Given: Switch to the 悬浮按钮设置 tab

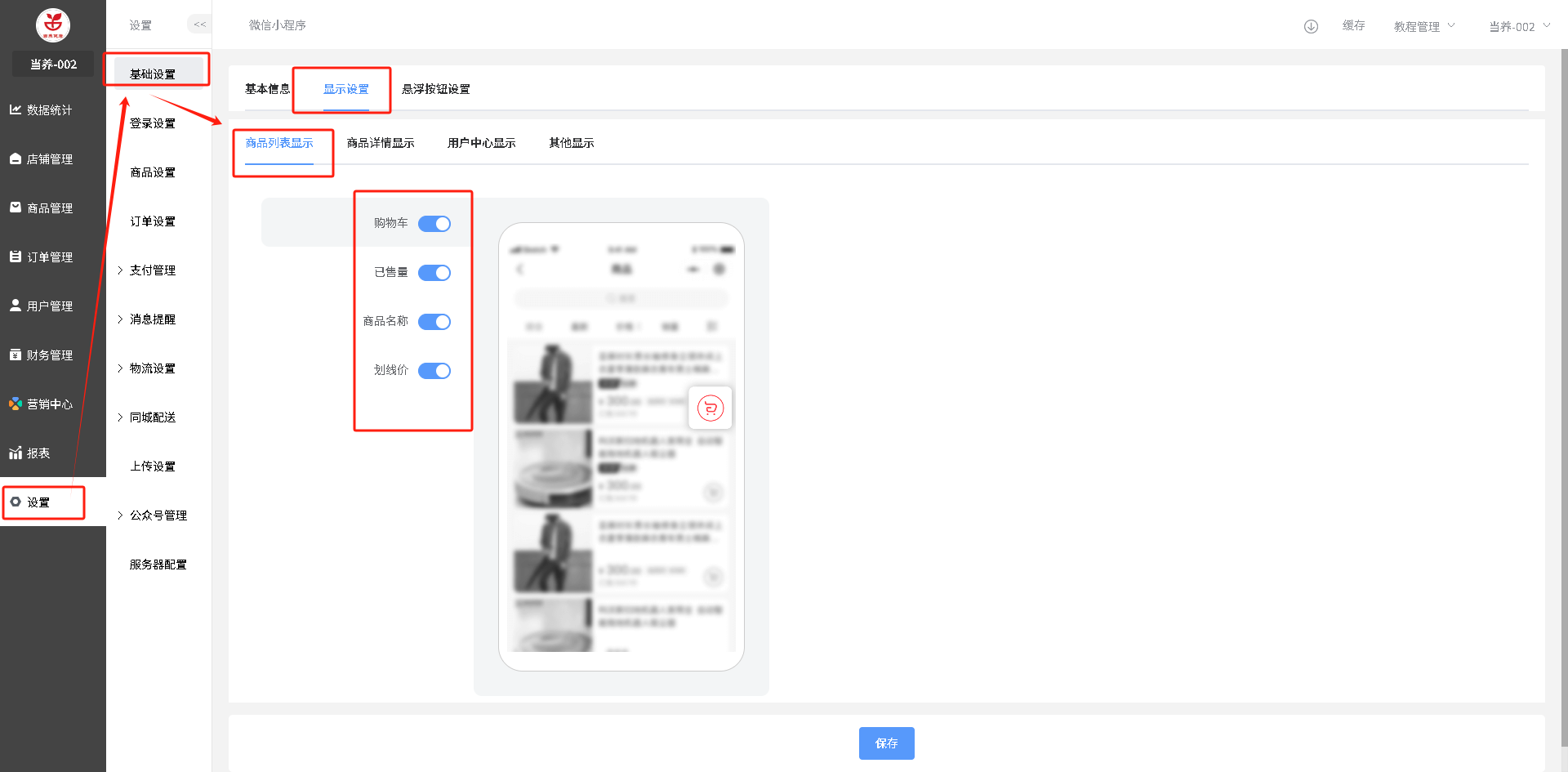Looking at the screenshot, I should point(435,89).
